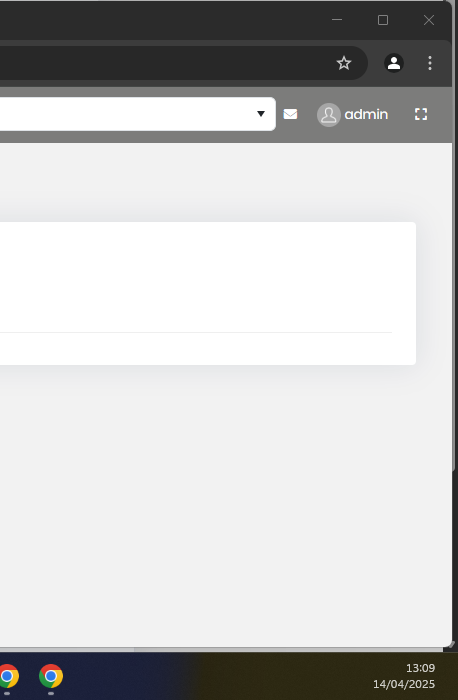
Task: Open the Chrome three-dot menu
Action: pyautogui.click(x=430, y=63)
